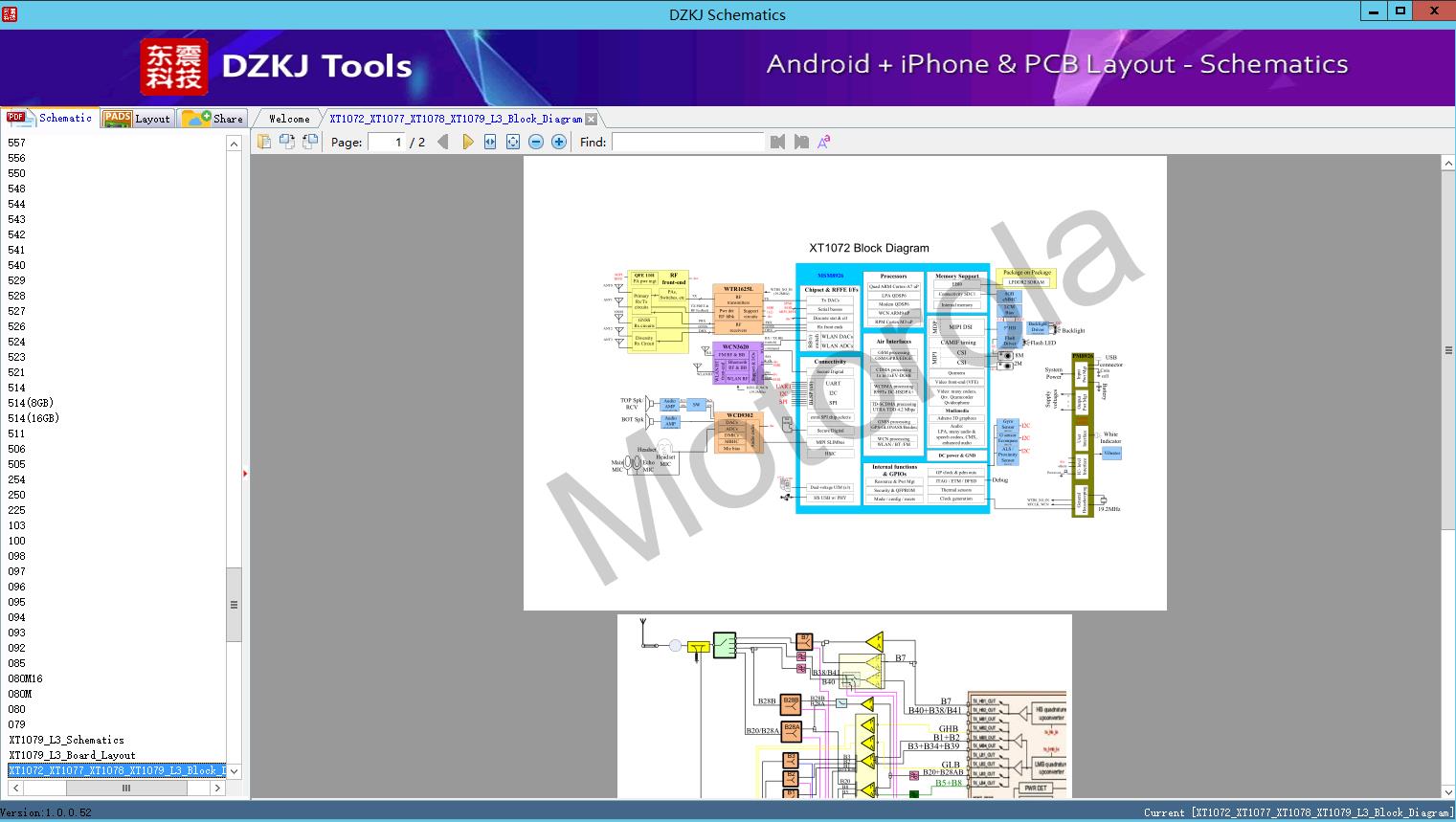Select item 521 in the file list
The height and width of the screenshot is (822, 1456).
[x=17, y=372]
